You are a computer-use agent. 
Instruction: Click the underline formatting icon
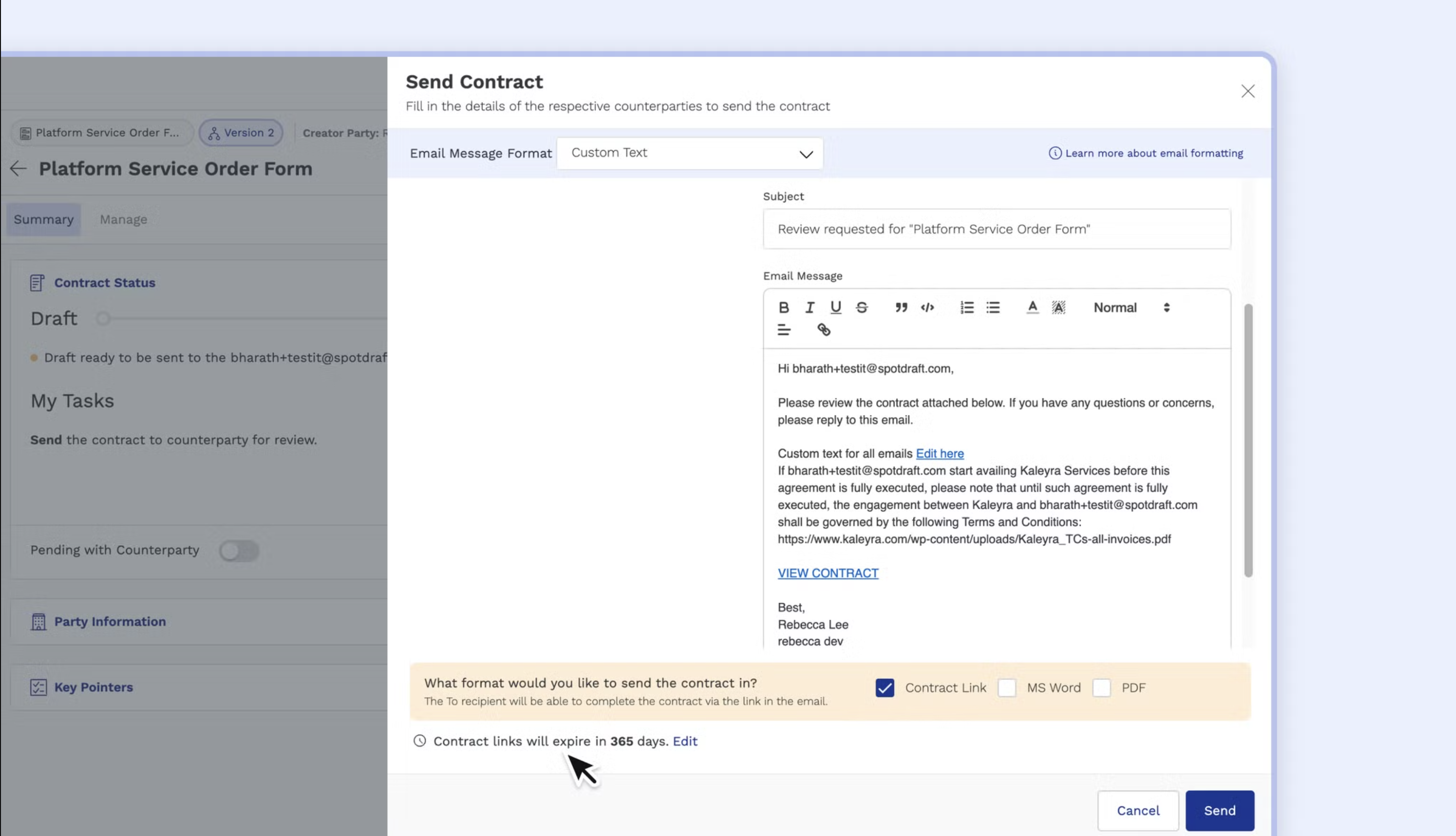tap(836, 308)
